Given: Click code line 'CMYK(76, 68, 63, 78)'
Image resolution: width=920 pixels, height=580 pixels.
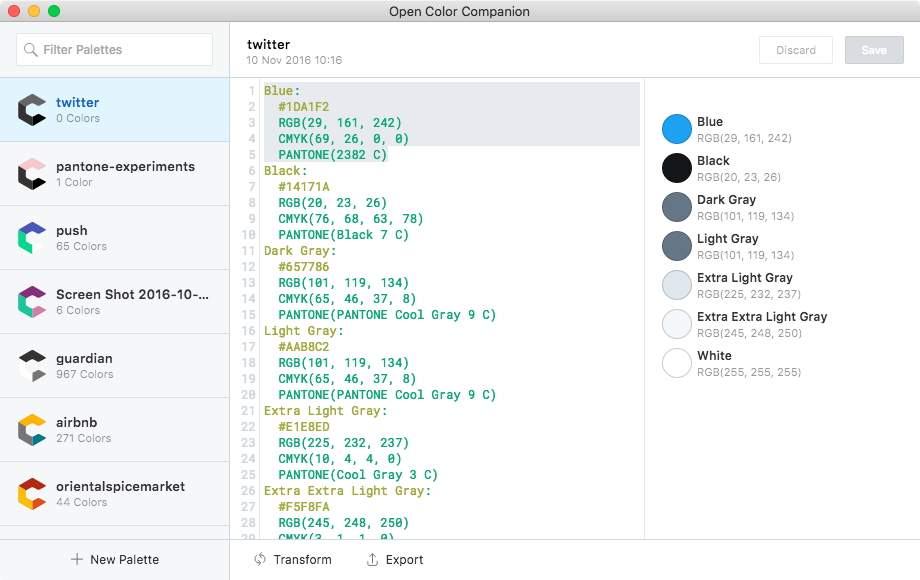Looking at the screenshot, I should pyautogui.click(x=351, y=219).
